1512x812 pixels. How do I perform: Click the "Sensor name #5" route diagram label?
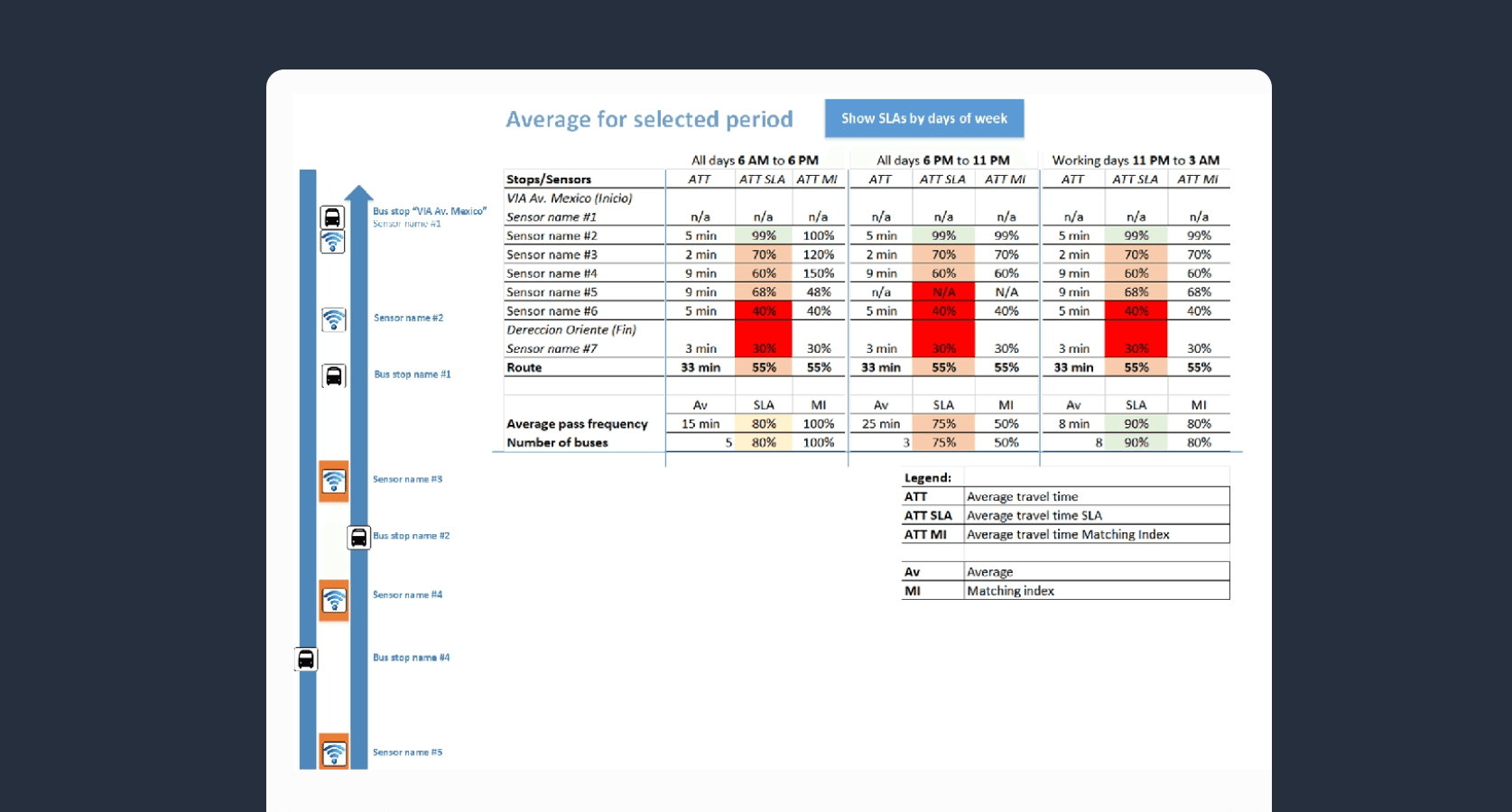pos(408,752)
